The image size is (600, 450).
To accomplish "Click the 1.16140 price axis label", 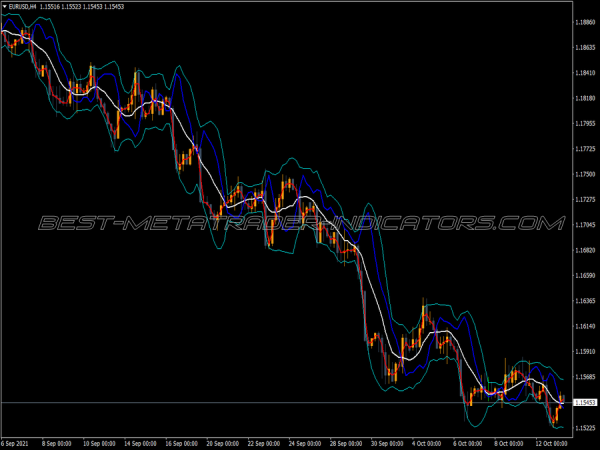I will coord(585,326).
